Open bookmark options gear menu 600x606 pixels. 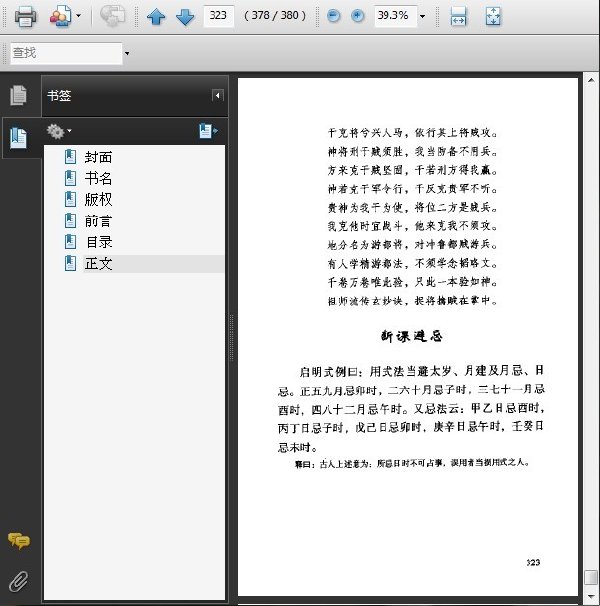coord(59,131)
